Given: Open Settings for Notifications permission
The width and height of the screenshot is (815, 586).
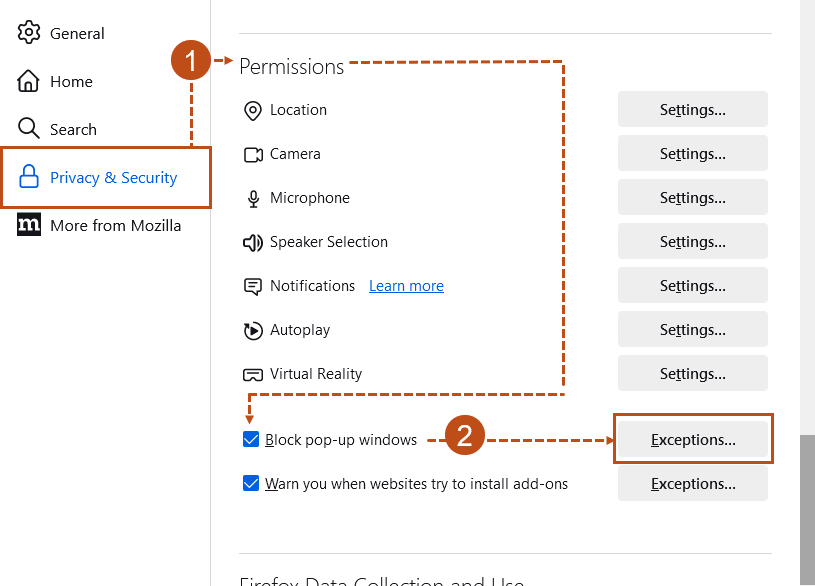Looking at the screenshot, I should [x=692, y=286].
